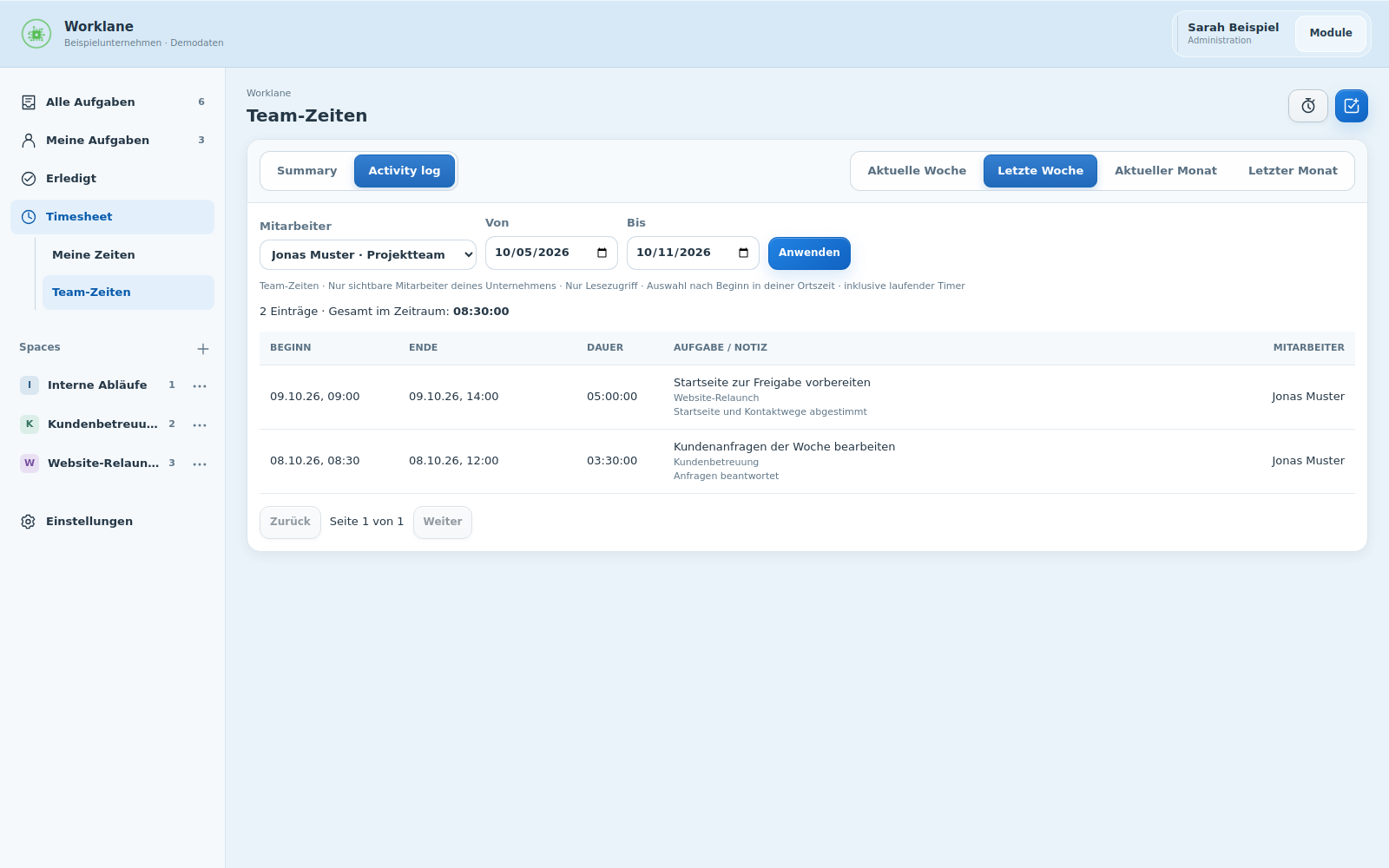Click the Worklane breadcrumb text
The width and height of the screenshot is (1389, 868).
(x=268, y=94)
